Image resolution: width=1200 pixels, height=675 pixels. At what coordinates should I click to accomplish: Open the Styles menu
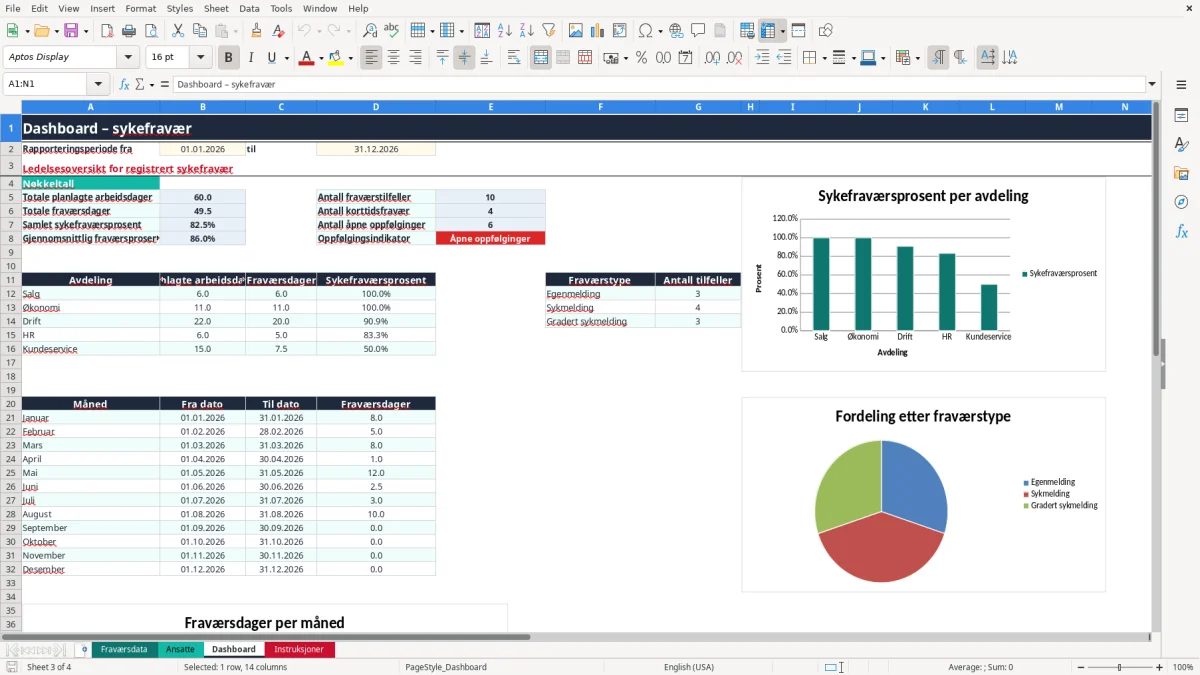180,8
